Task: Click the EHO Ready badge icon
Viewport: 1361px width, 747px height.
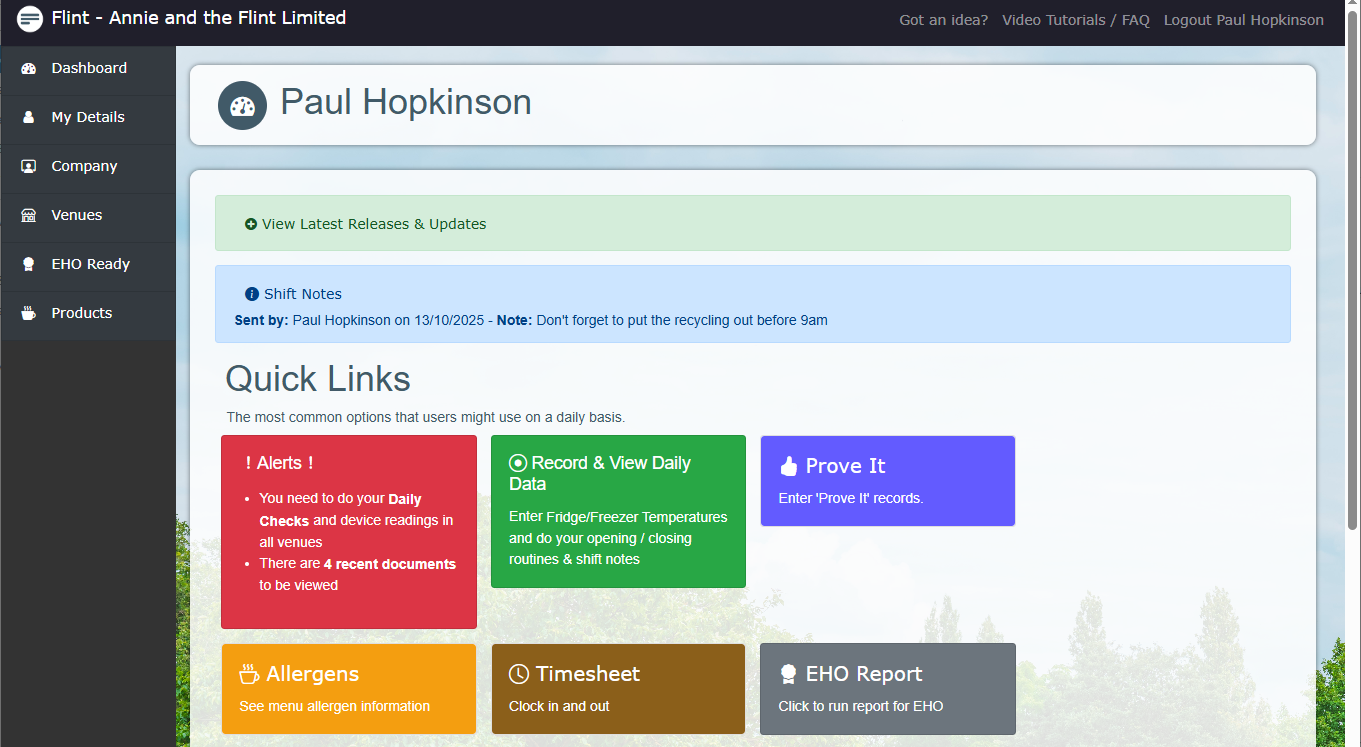Action: (x=29, y=264)
